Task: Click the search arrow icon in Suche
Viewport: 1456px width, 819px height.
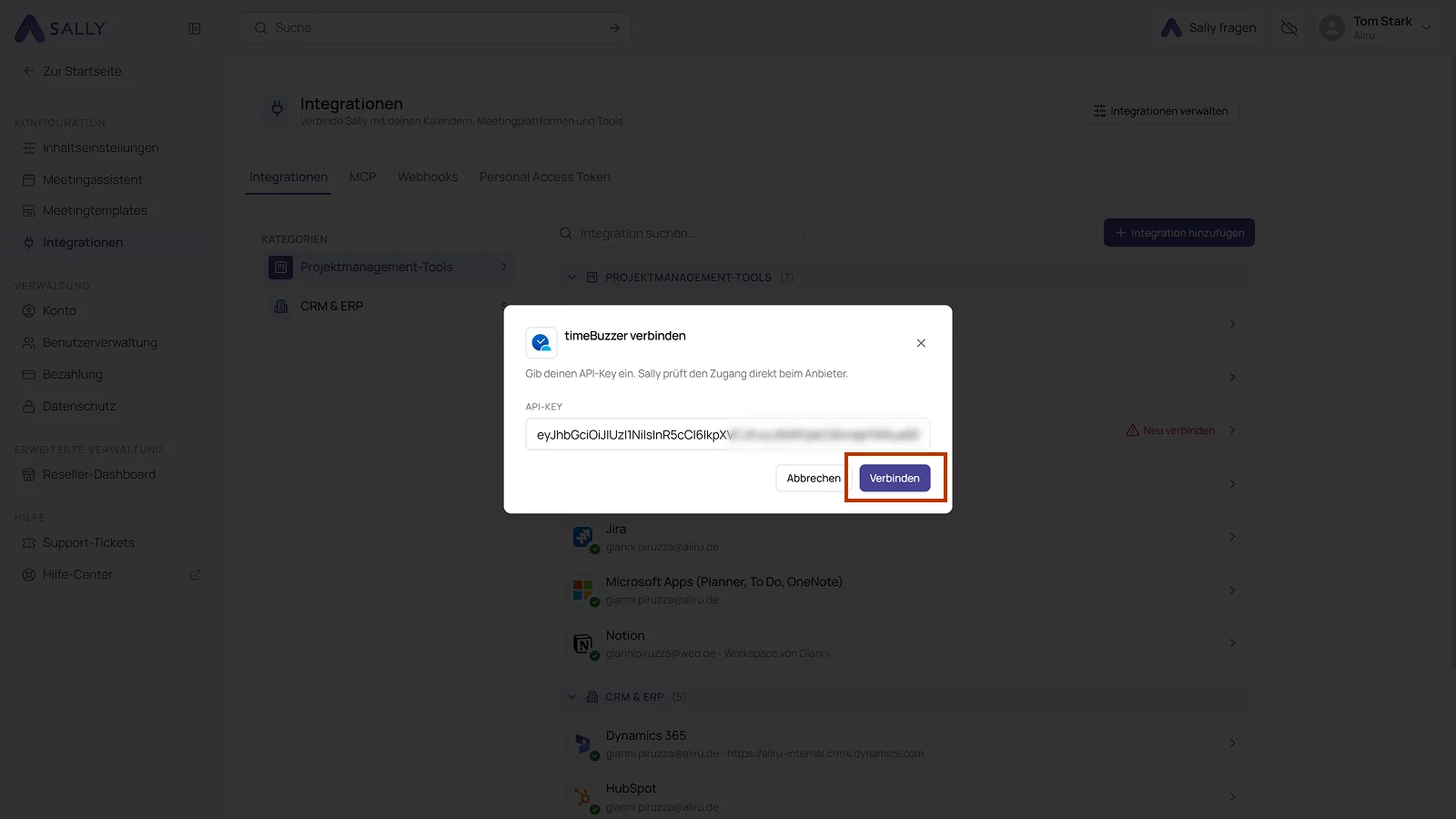Action: point(615,28)
